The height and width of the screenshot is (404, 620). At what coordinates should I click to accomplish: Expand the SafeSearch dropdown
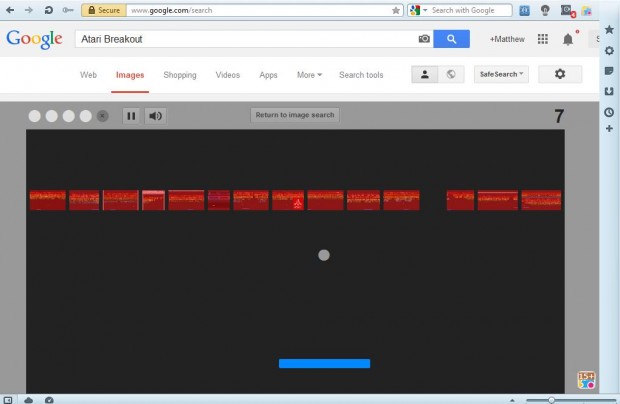pos(502,74)
